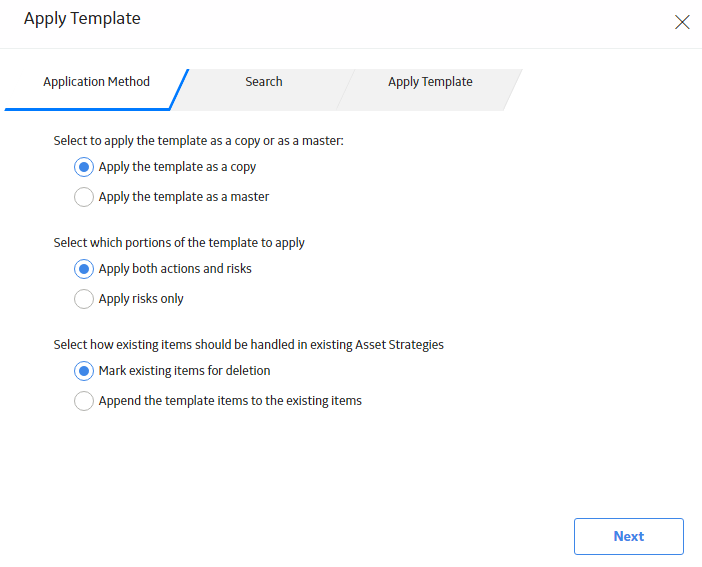The height and width of the screenshot is (567, 702).
Task: Click the 'Apply the template as a copy' label
Action: click(177, 167)
